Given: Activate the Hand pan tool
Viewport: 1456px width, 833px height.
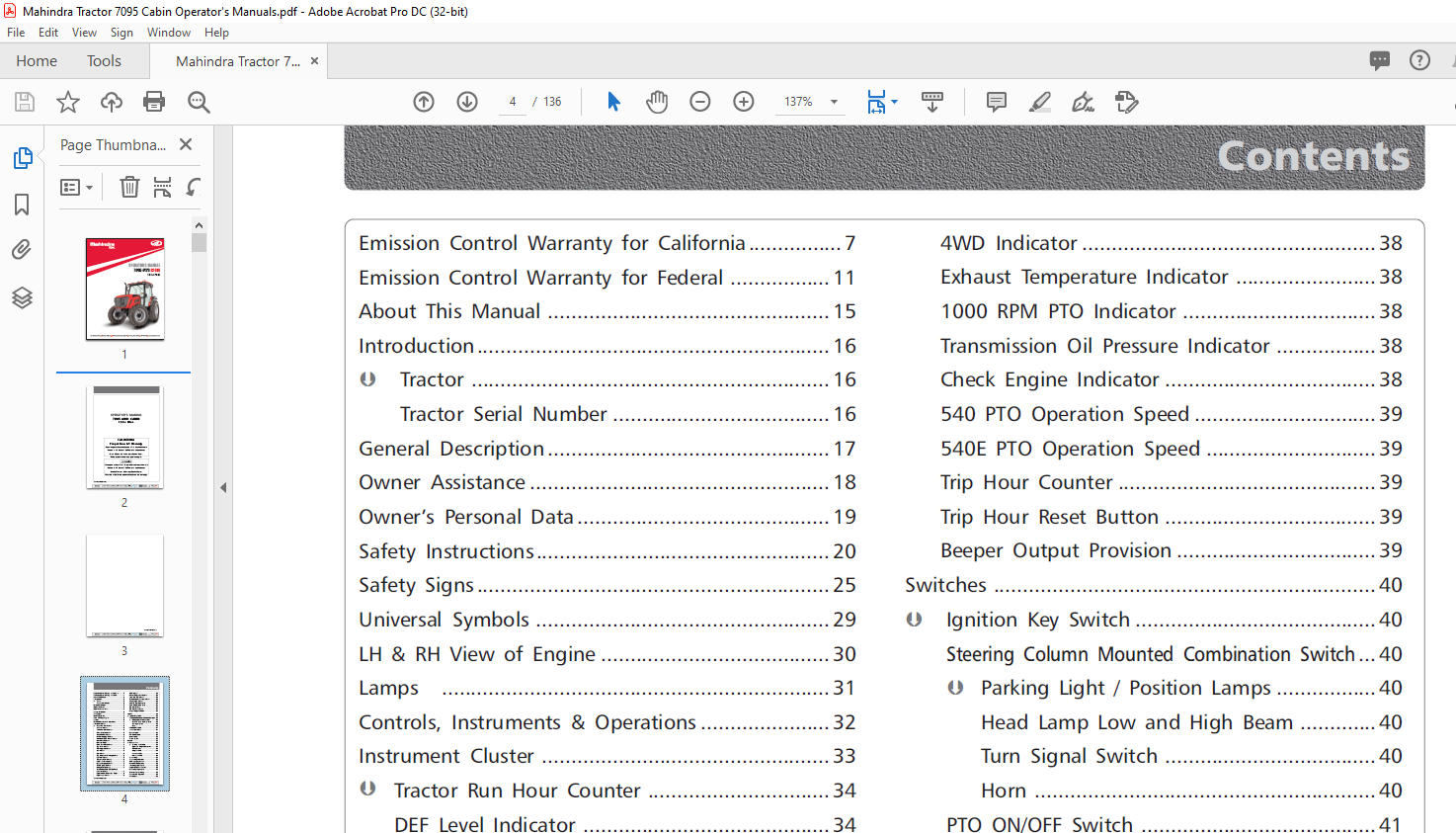Looking at the screenshot, I should [x=657, y=102].
